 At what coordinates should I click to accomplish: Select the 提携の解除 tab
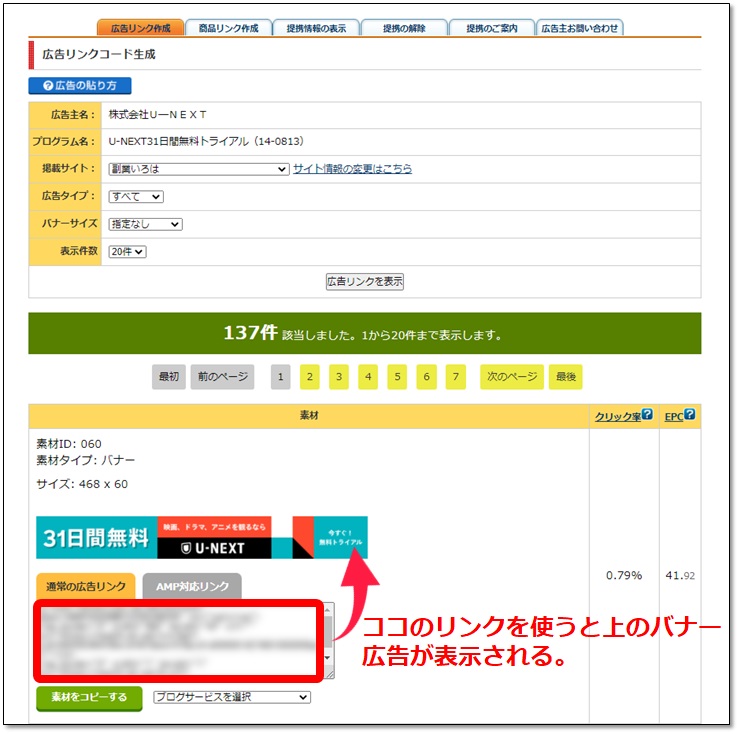pyautogui.click(x=404, y=28)
